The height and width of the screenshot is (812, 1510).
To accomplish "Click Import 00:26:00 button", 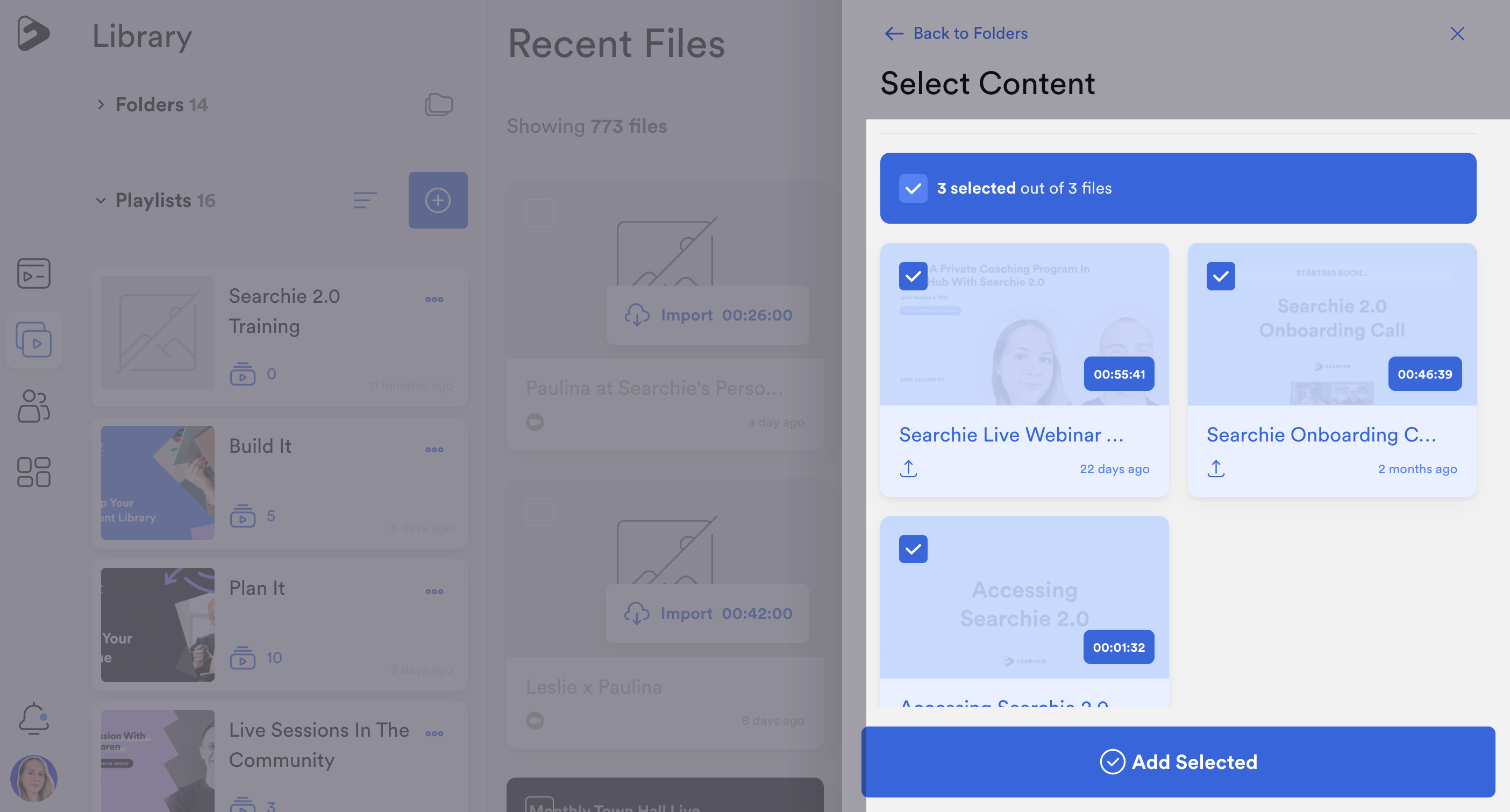I will pos(708,315).
